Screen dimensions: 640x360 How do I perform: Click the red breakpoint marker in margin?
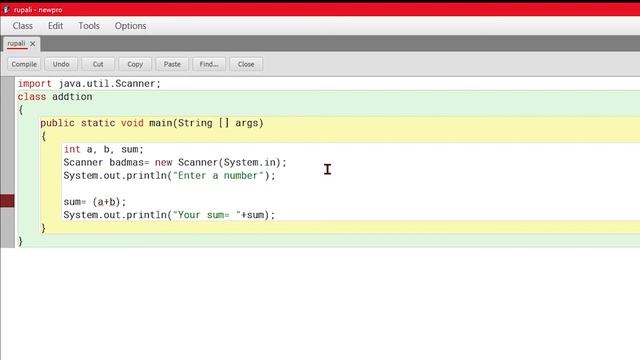tap(7, 201)
